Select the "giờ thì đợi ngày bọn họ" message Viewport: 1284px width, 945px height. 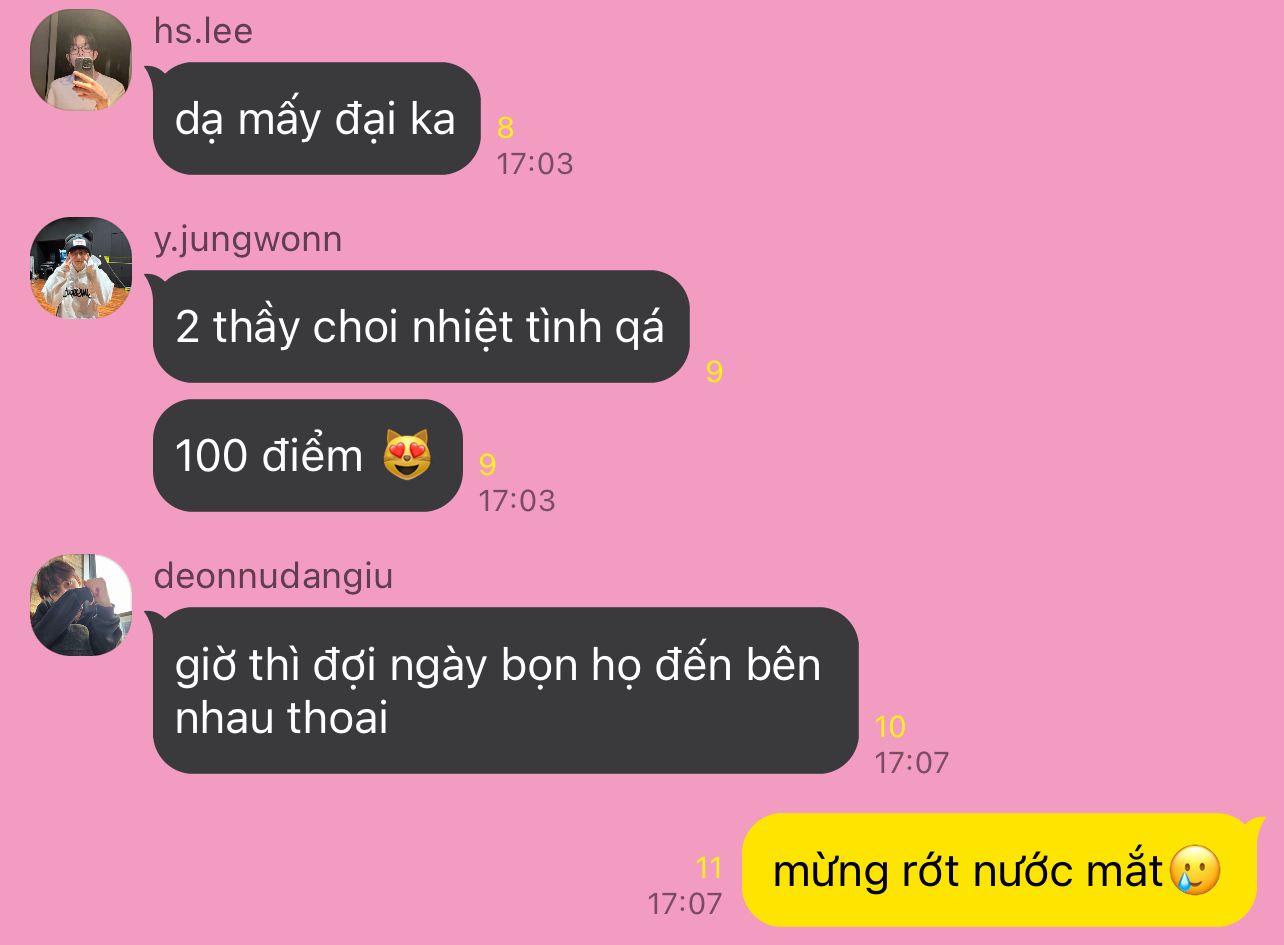point(505,690)
